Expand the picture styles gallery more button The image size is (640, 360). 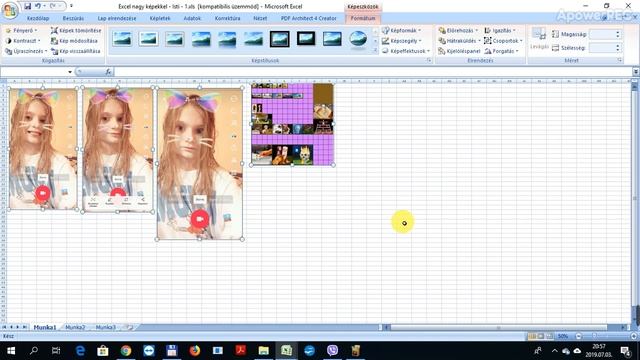(x=376, y=51)
